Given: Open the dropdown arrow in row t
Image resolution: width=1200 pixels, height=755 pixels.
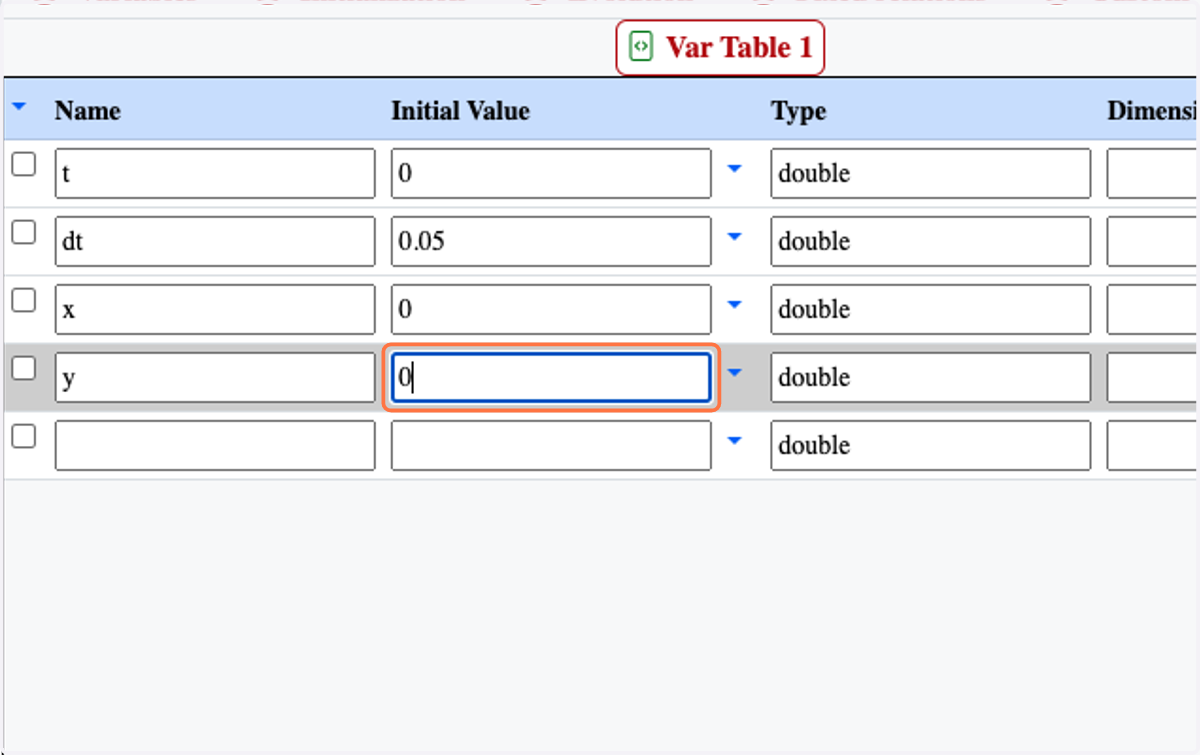Looking at the screenshot, I should tap(735, 169).
